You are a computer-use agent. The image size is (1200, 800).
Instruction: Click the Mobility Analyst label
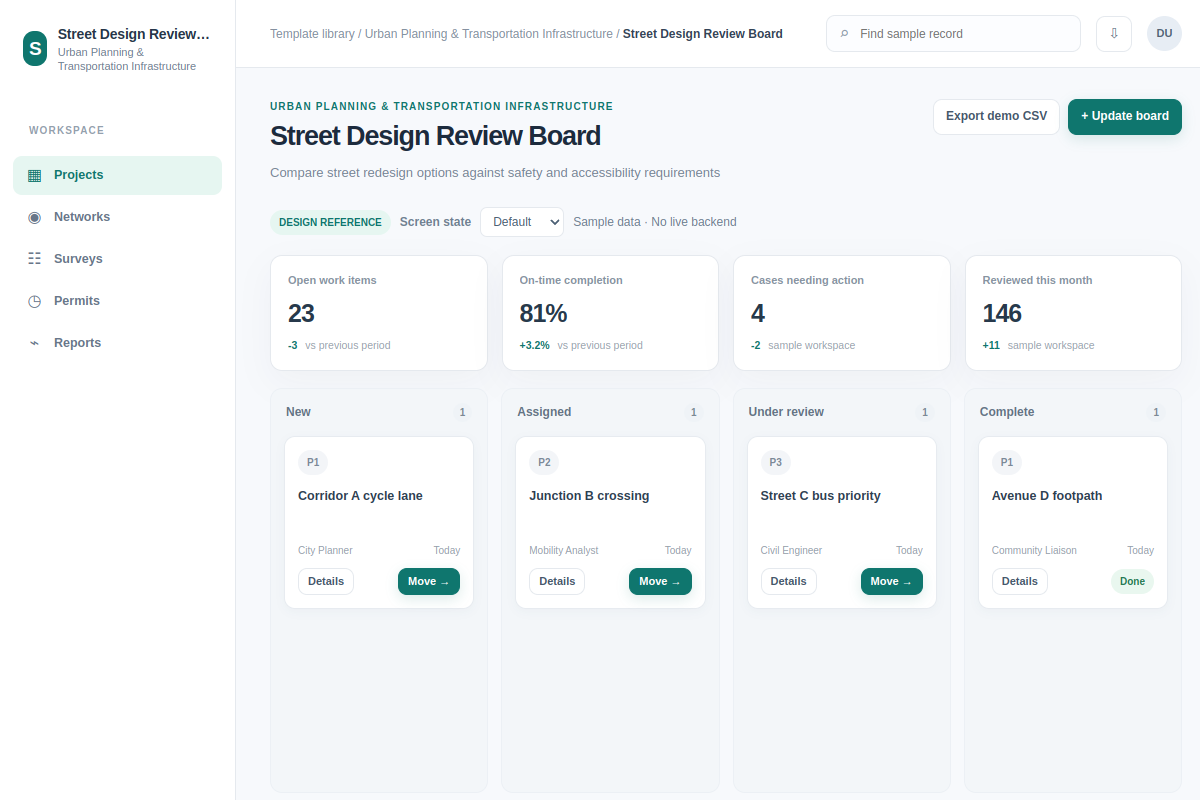pos(564,550)
